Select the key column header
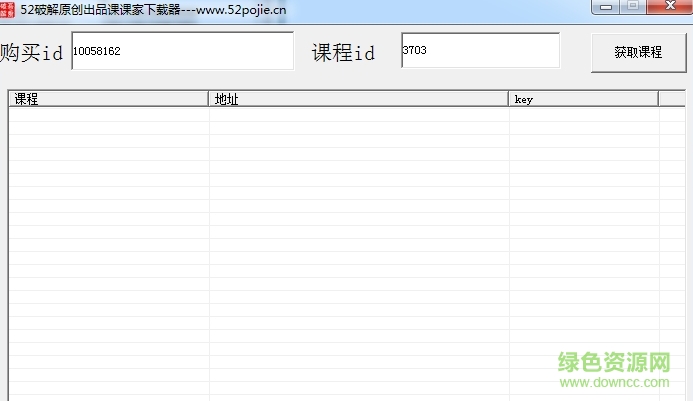 tap(583, 99)
